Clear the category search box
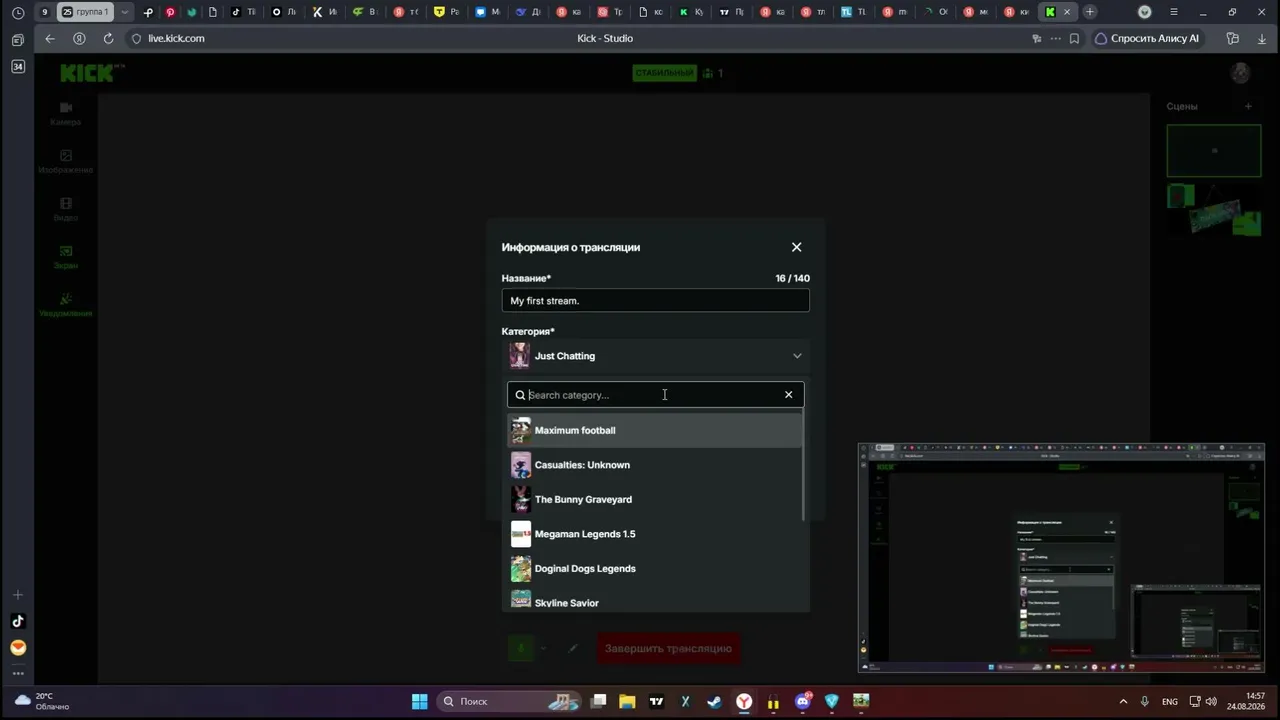Screen dimensions: 1280x720 [789, 395]
